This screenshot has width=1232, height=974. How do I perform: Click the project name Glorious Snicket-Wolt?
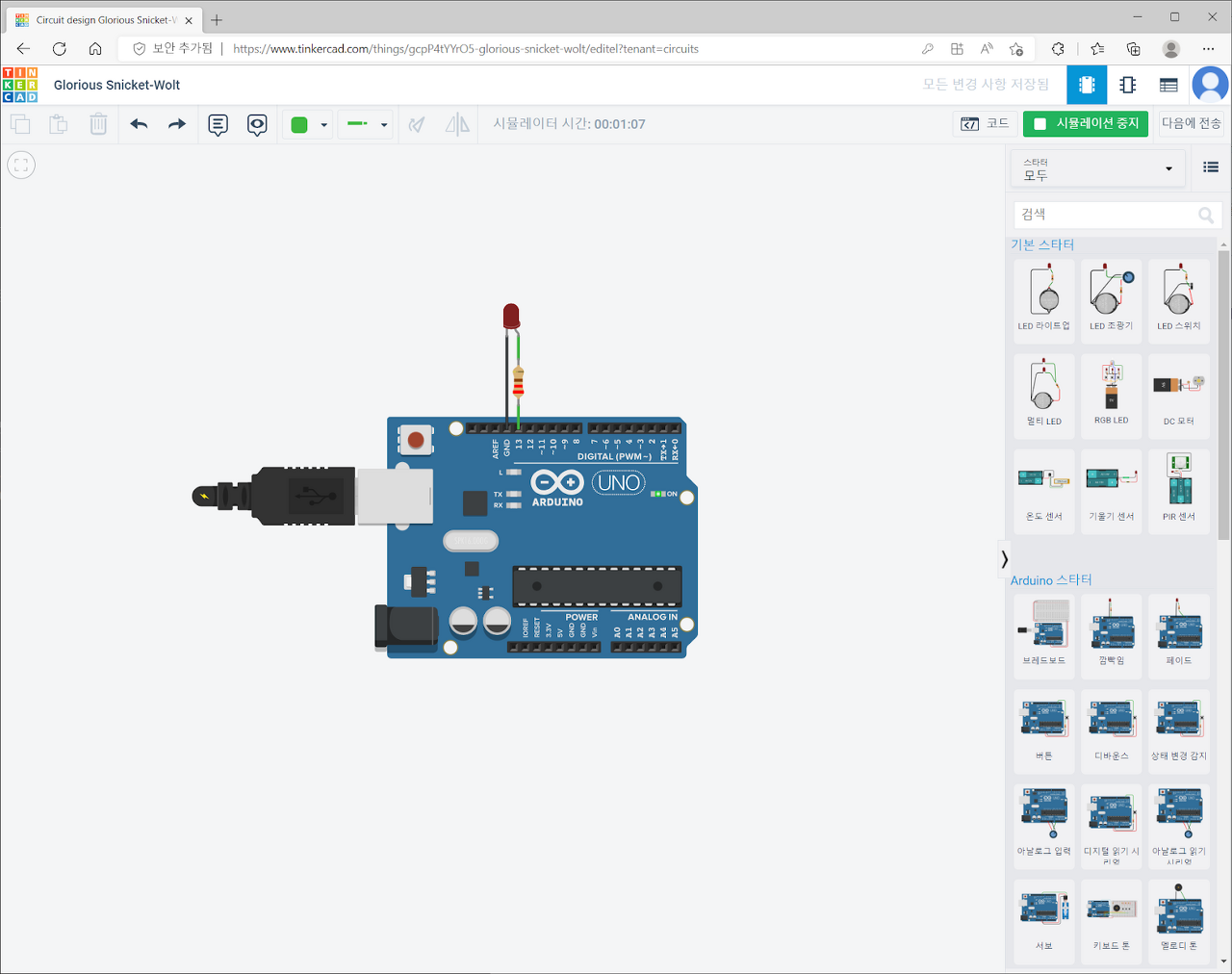click(116, 85)
